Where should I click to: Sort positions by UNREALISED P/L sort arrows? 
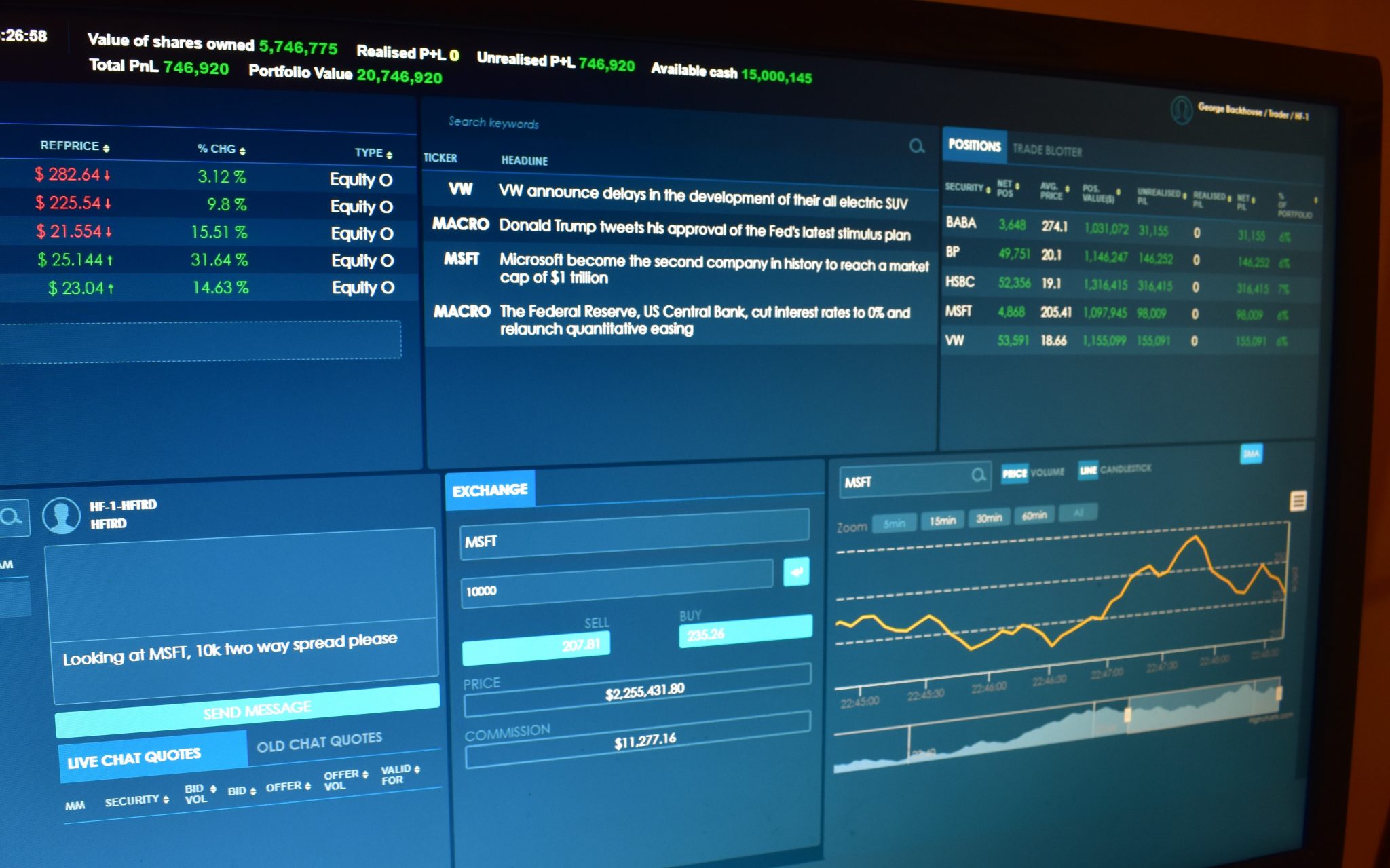1184,196
